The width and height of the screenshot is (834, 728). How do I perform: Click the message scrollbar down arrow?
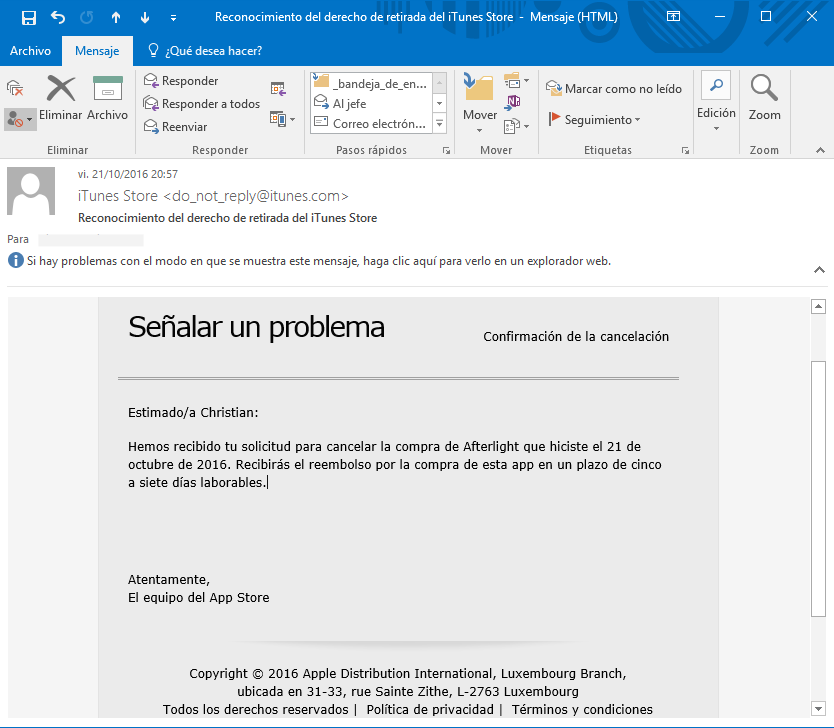coord(818,708)
